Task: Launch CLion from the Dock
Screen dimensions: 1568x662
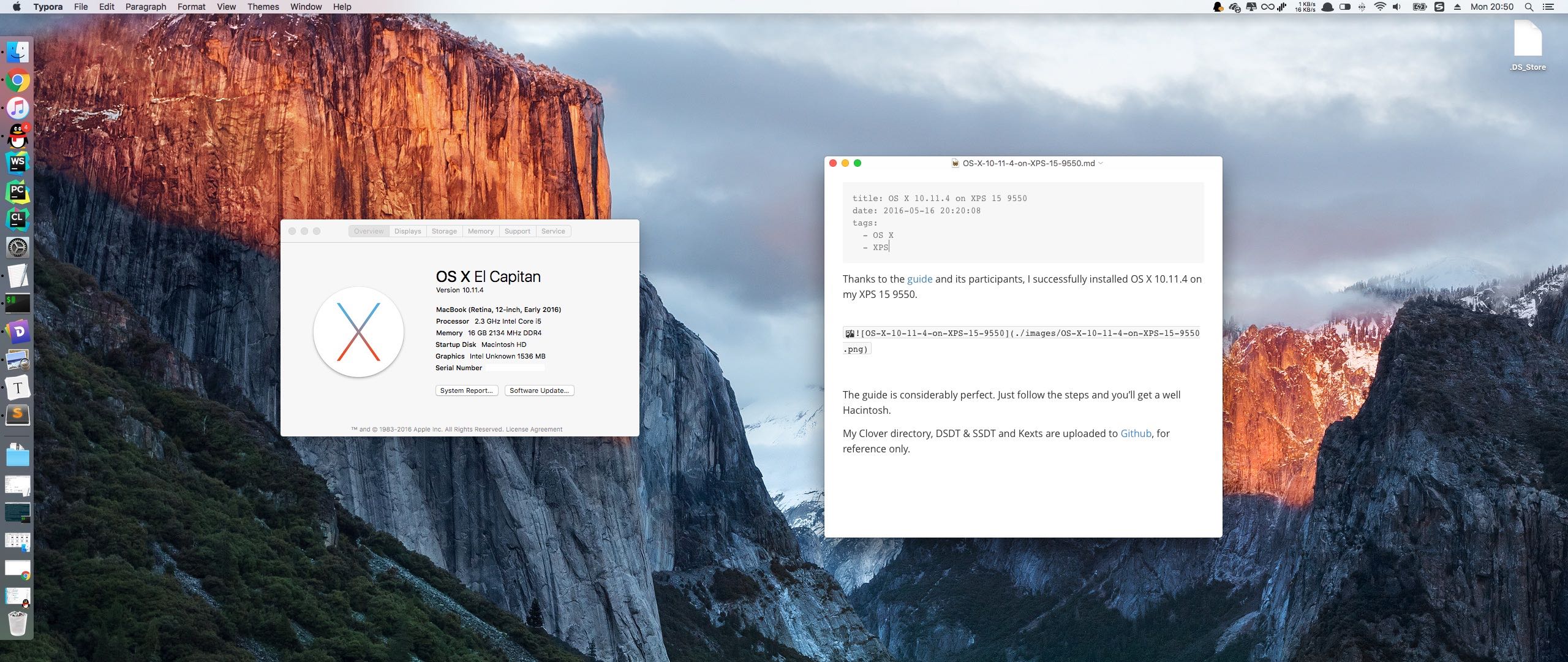Action: coord(18,219)
